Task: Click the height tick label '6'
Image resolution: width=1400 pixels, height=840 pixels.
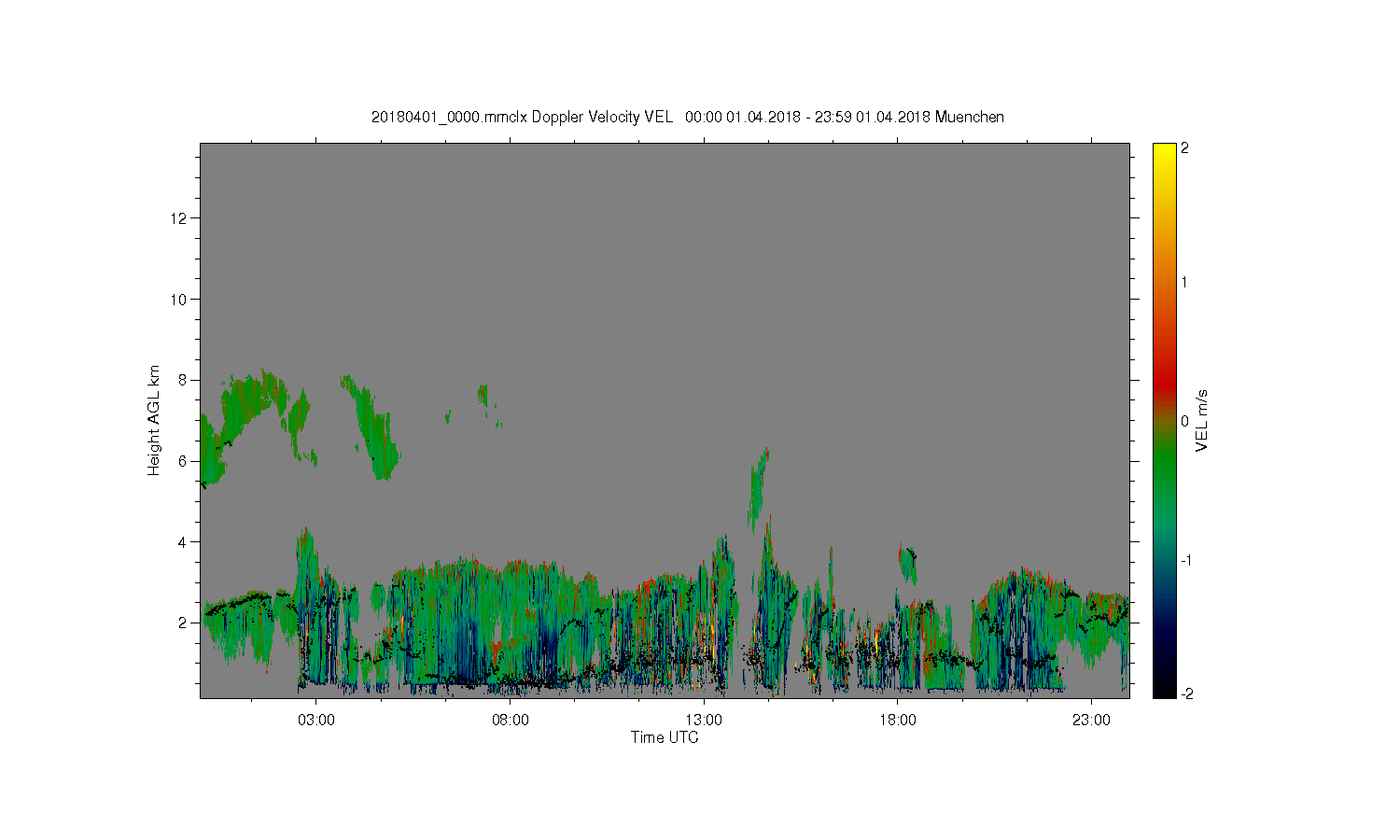Action: point(184,461)
